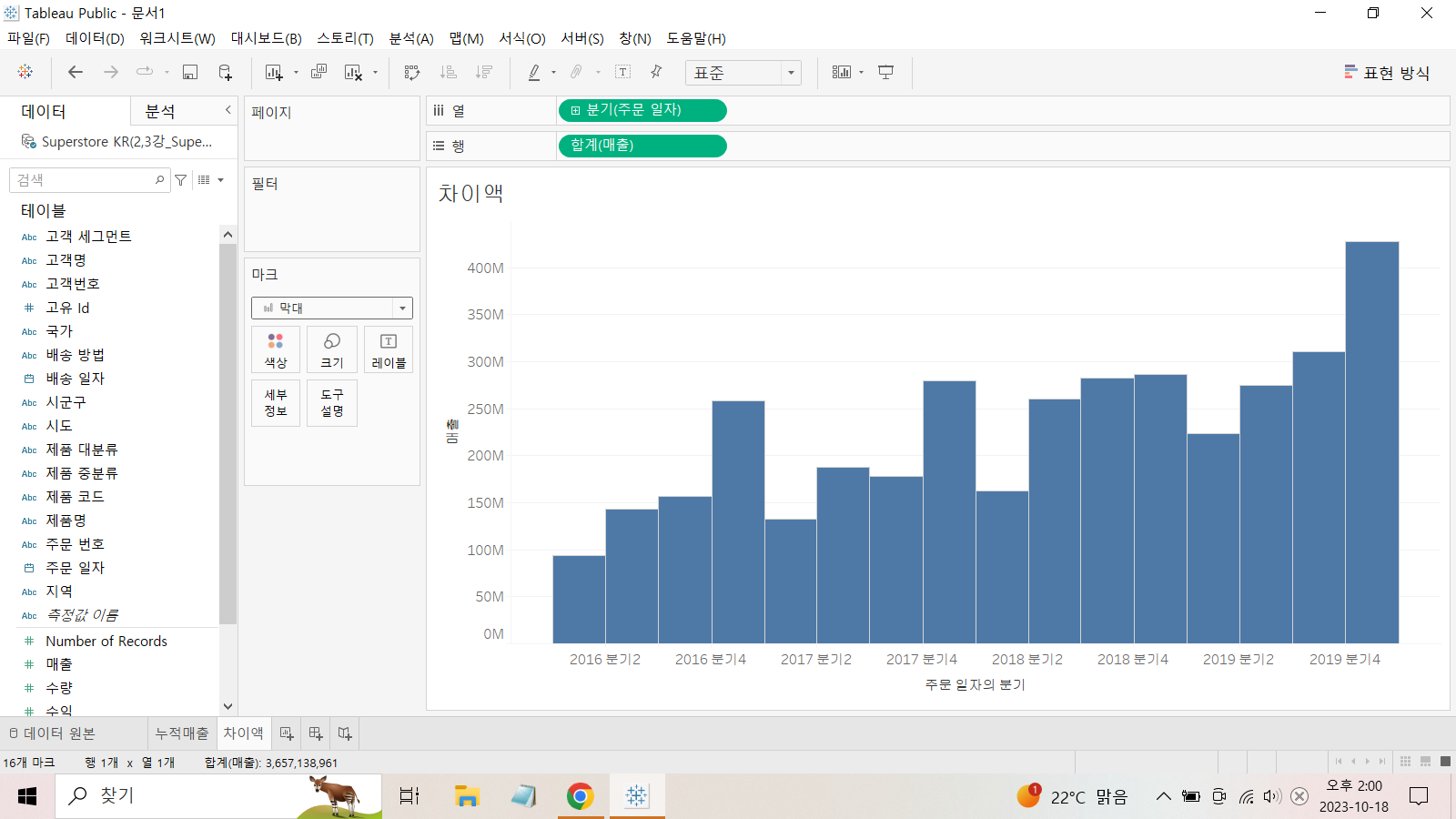Click the filter icon beside the search box
Viewport: 1456px width, 819px height.
pos(181,180)
